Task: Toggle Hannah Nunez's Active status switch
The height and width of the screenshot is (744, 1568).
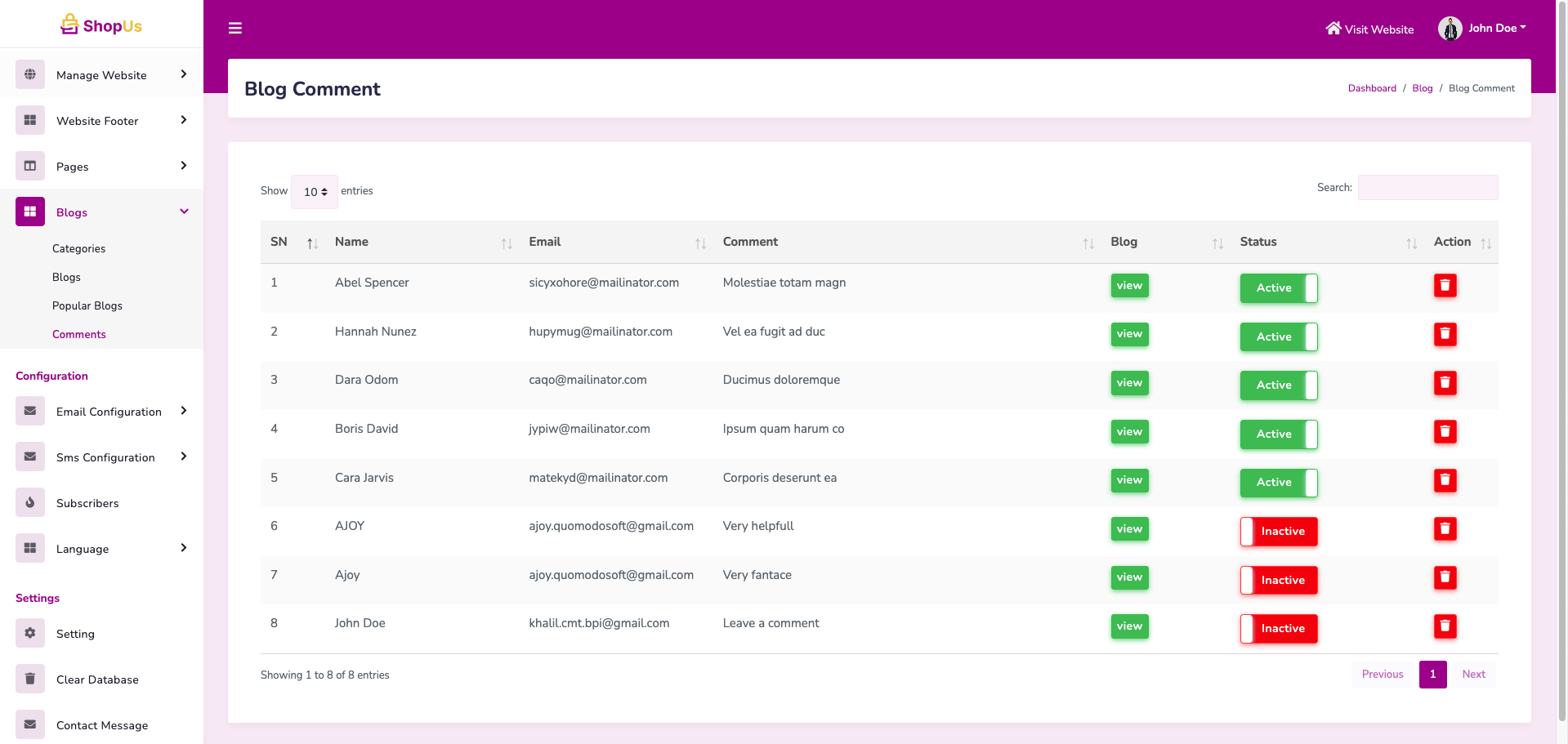Action: (1278, 336)
